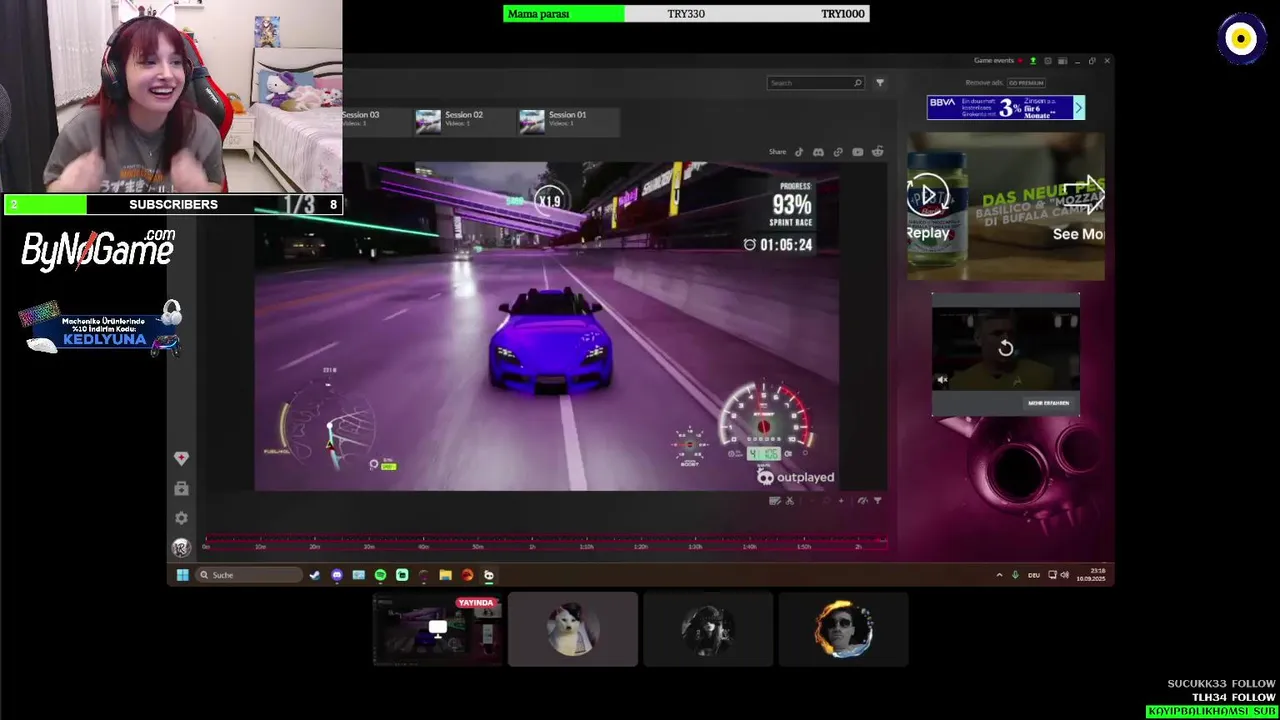Click the plus zoom-in timeline icon
Image resolution: width=1280 pixels, height=720 pixels.
841,501
